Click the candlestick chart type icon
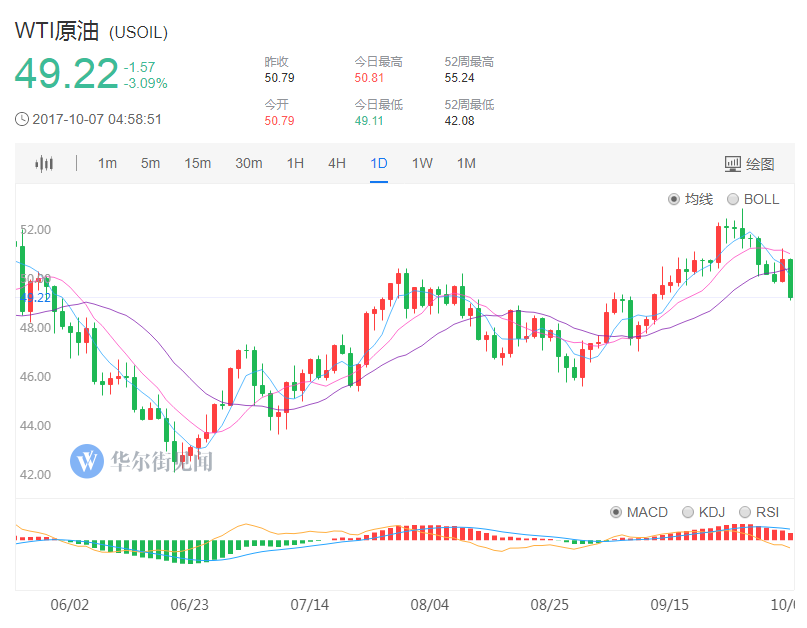This screenshot has height=628, width=807. click(x=44, y=164)
